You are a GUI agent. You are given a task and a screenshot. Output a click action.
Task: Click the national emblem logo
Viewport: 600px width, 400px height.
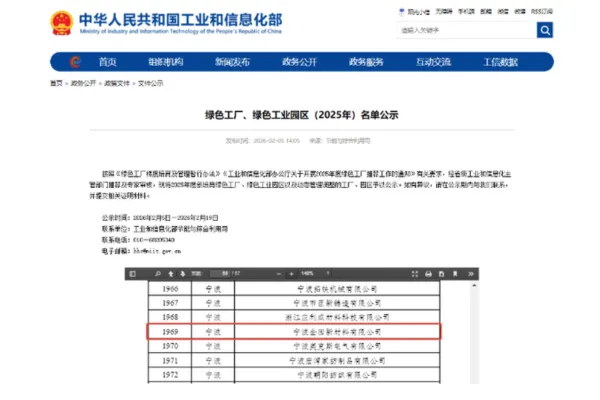tap(62, 23)
